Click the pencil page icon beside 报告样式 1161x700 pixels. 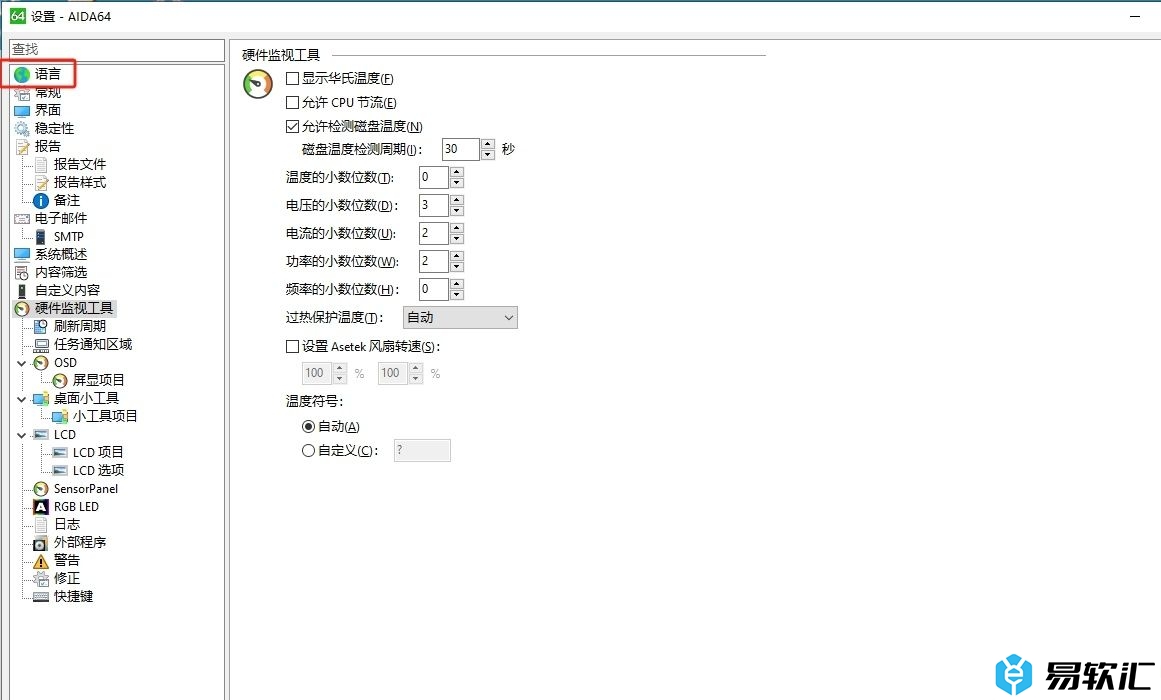pyautogui.click(x=41, y=182)
